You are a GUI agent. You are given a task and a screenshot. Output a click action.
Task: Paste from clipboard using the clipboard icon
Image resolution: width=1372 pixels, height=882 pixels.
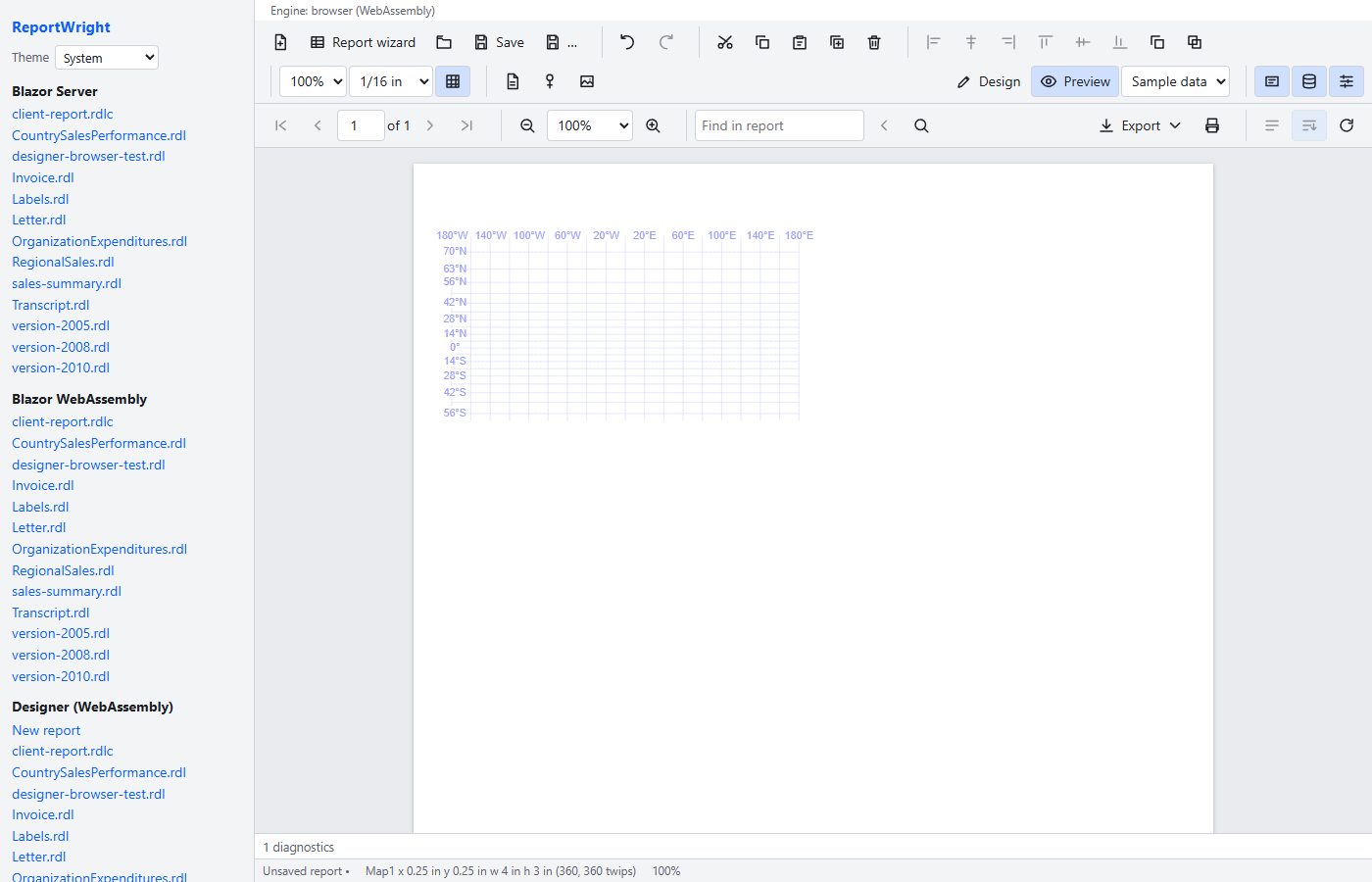[800, 42]
